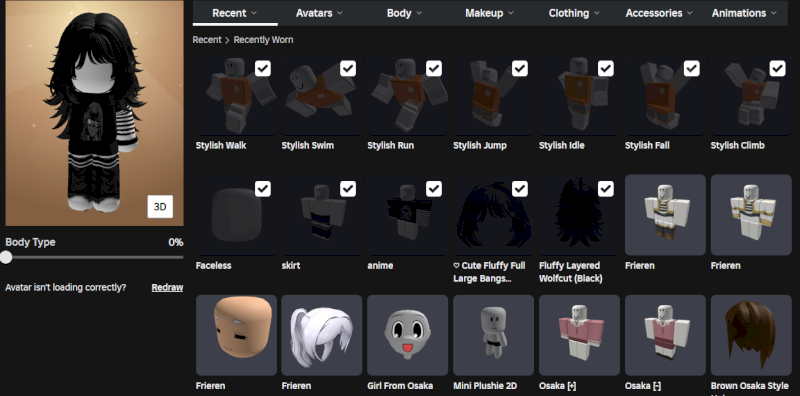Click the Faceless name label
The width and height of the screenshot is (800, 396).
pyautogui.click(x=213, y=265)
